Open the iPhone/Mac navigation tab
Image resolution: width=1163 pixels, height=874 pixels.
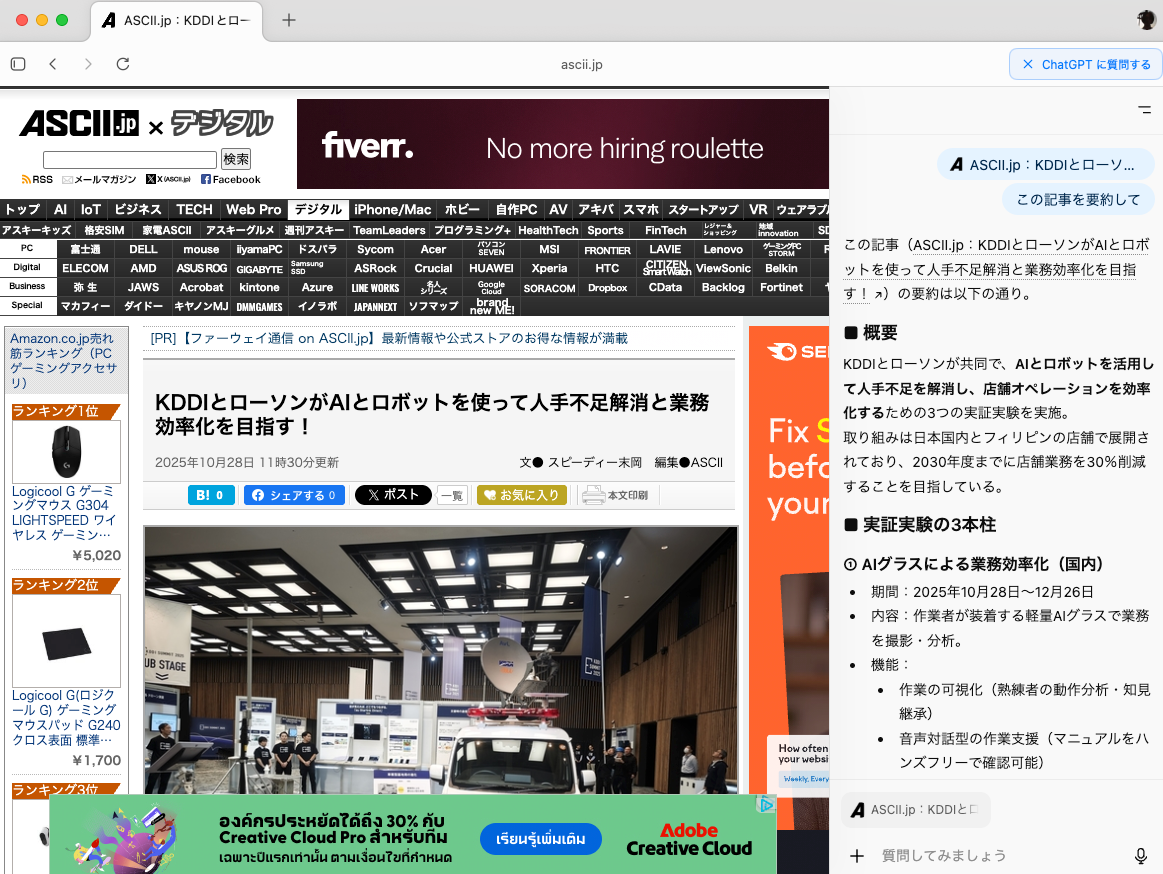coord(392,210)
